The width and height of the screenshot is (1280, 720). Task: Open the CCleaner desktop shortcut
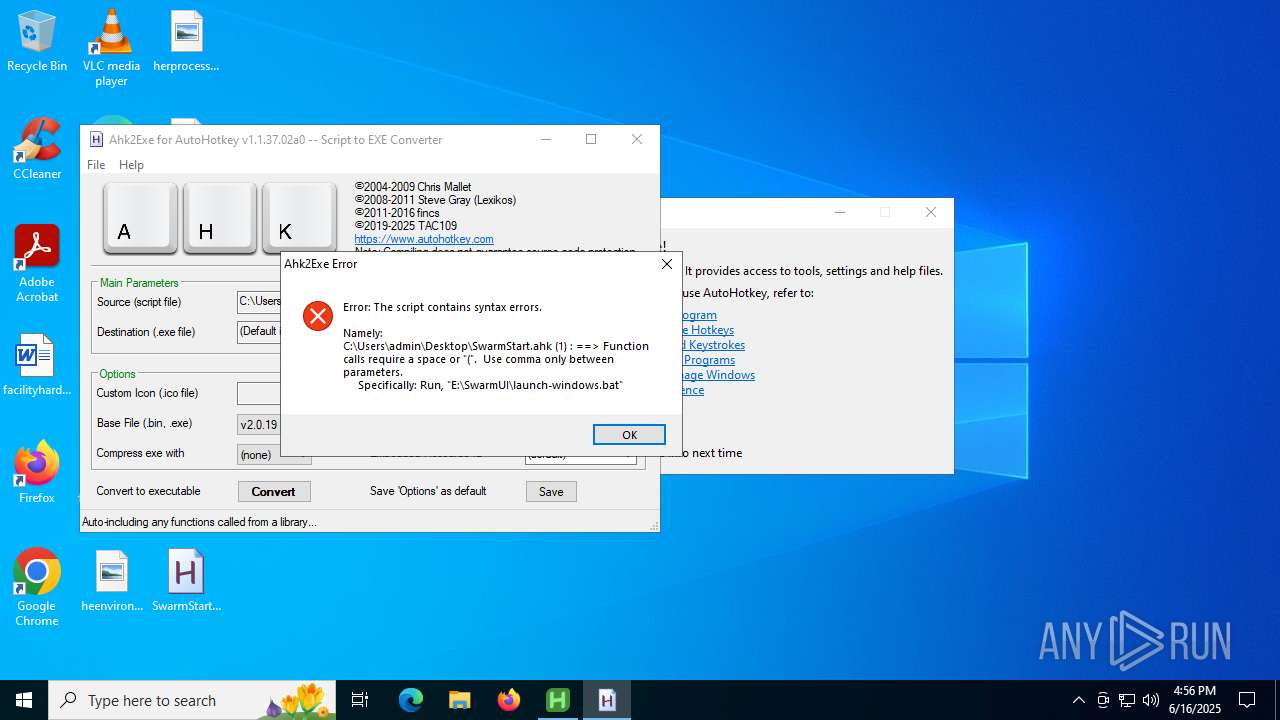pyautogui.click(x=37, y=150)
